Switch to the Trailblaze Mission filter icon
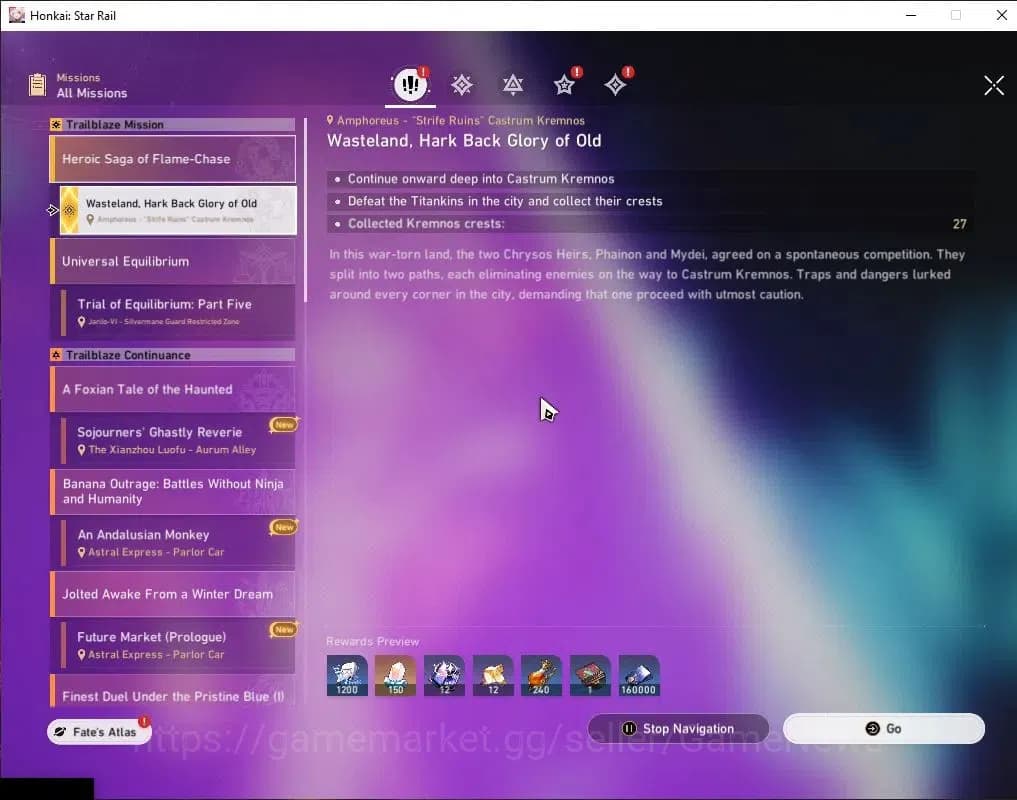Image resolution: width=1017 pixels, height=800 pixels. pos(462,85)
